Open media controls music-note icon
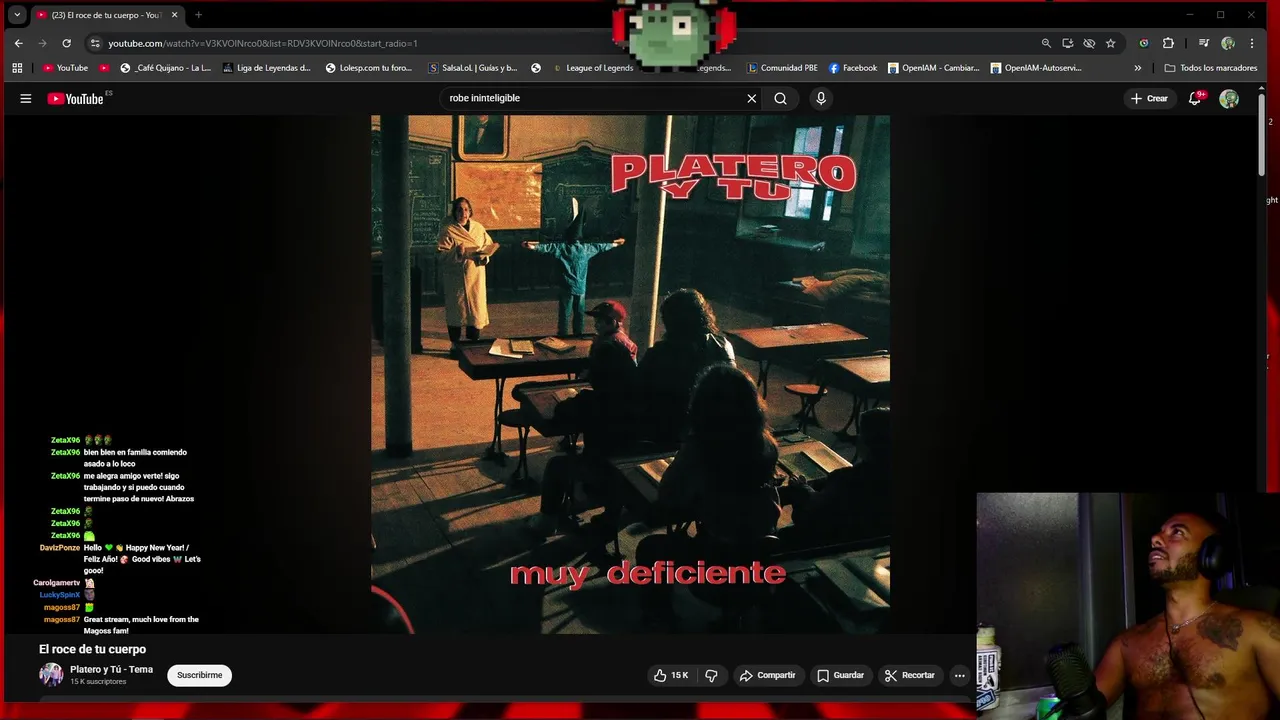 (x=1203, y=43)
